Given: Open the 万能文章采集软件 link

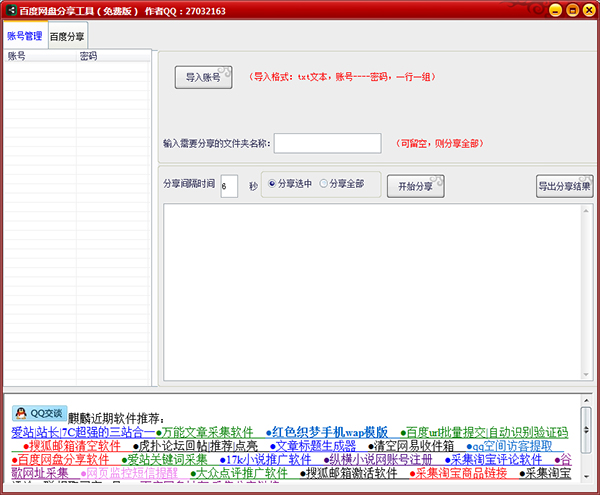Looking at the screenshot, I should point(207,432).
